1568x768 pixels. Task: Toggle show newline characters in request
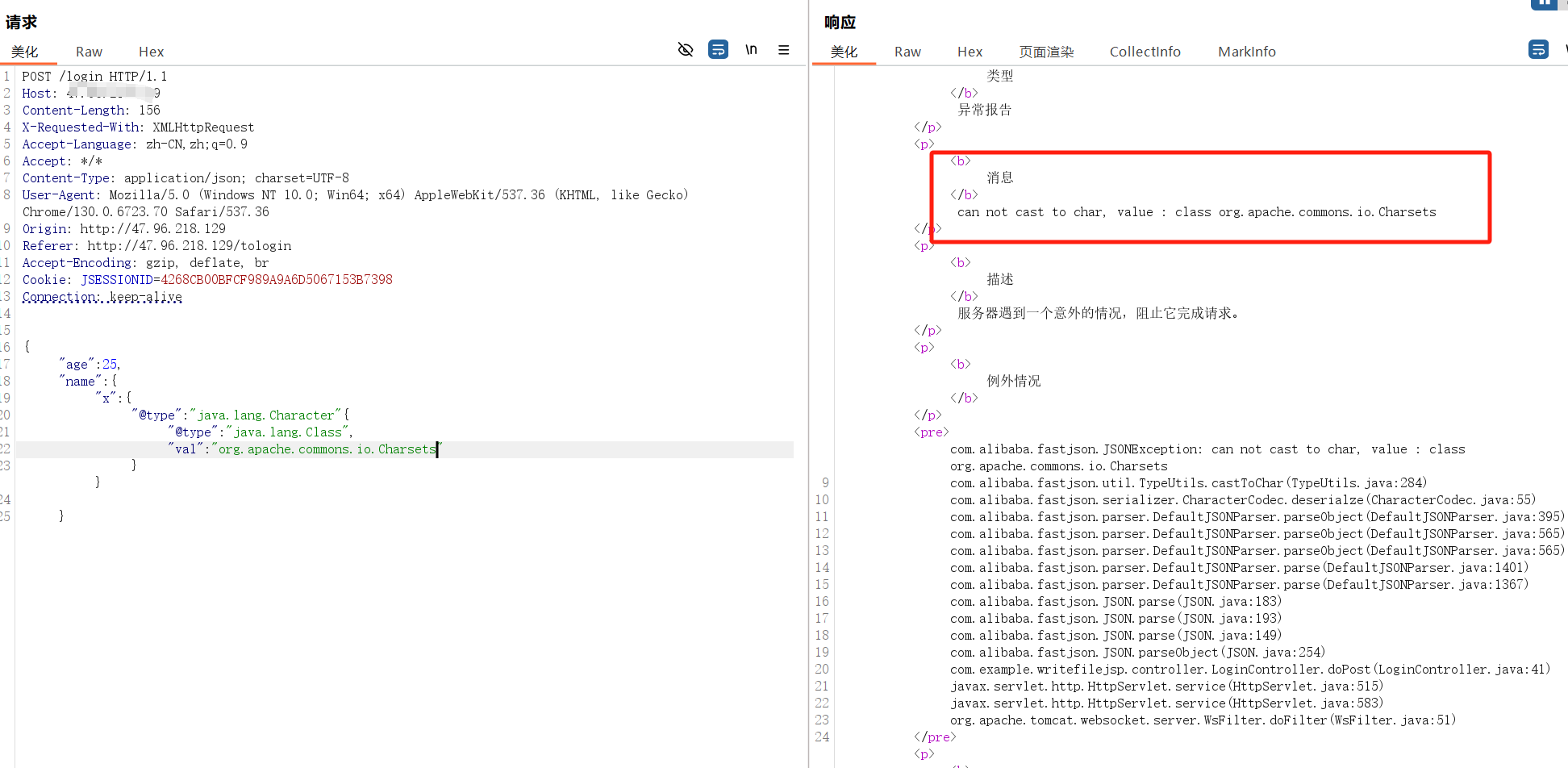tap(751, 50)
